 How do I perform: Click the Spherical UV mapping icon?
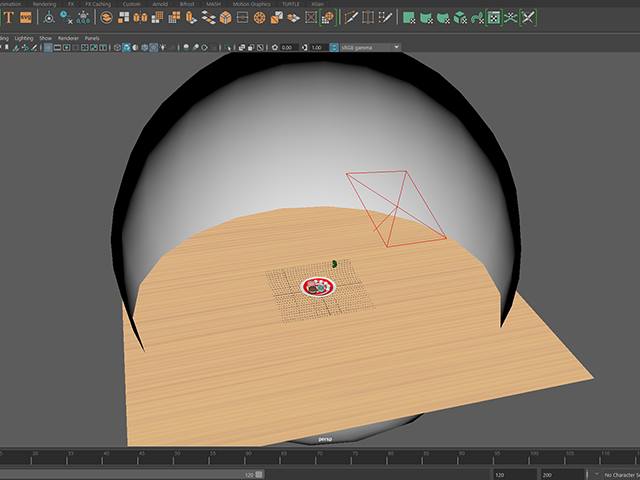(443, 18)
